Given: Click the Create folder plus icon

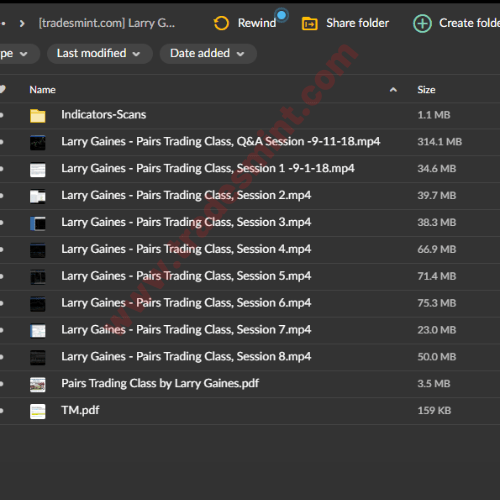Looking at the screenshot, I should point(422,24).
